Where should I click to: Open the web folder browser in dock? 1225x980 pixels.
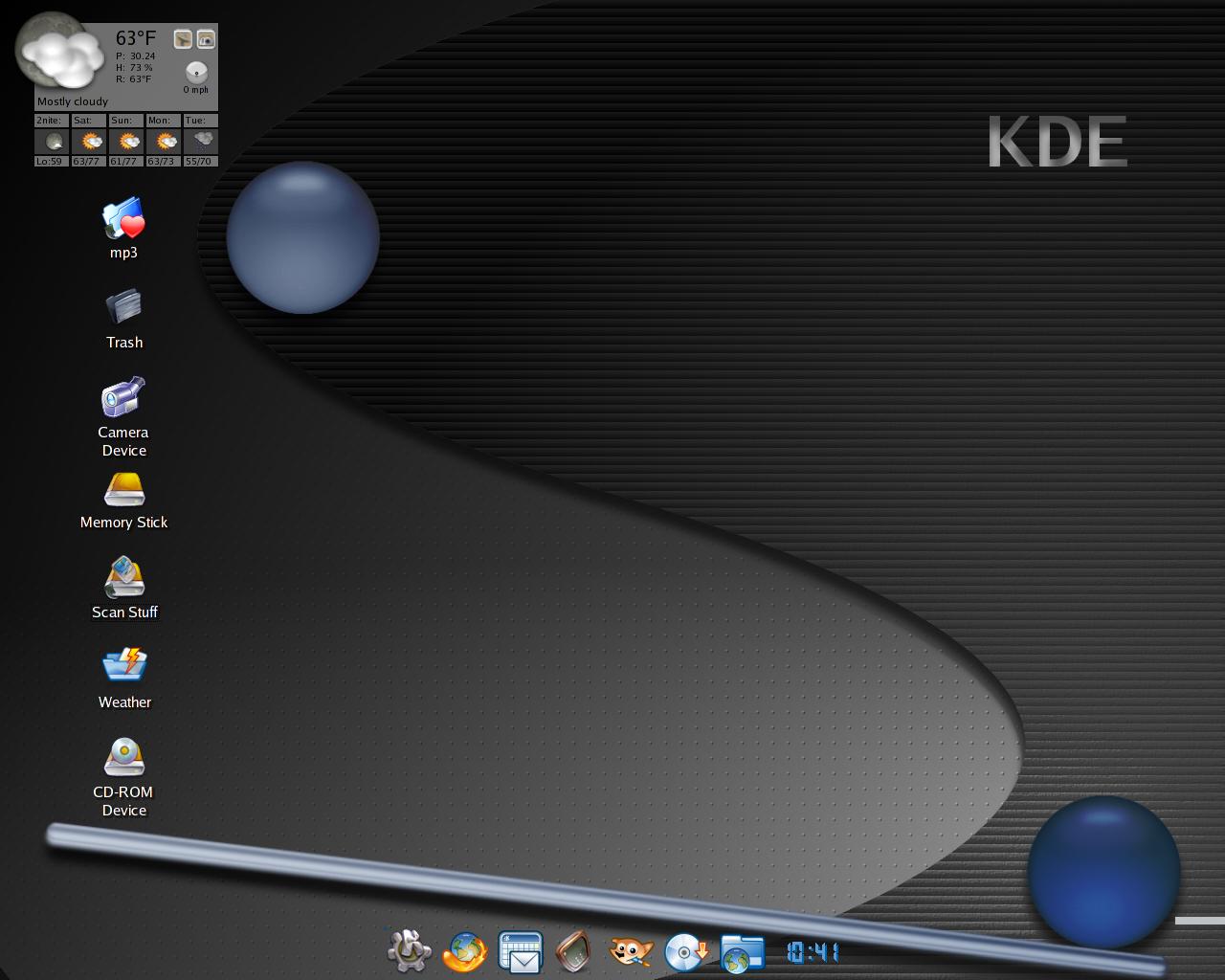(743, 953)
